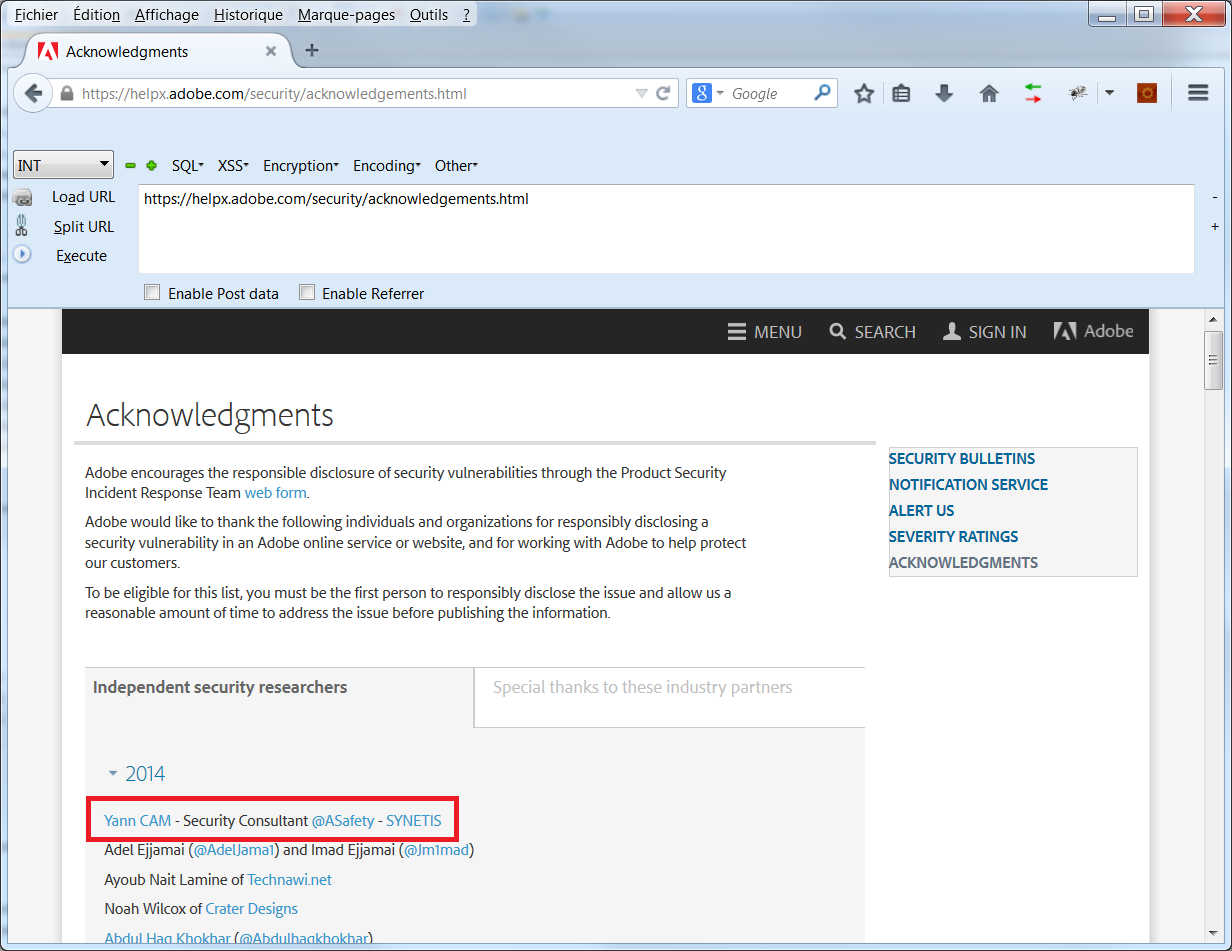Click the Split URL scissors icon
The image size is (1232, 951).
[22, 226]
